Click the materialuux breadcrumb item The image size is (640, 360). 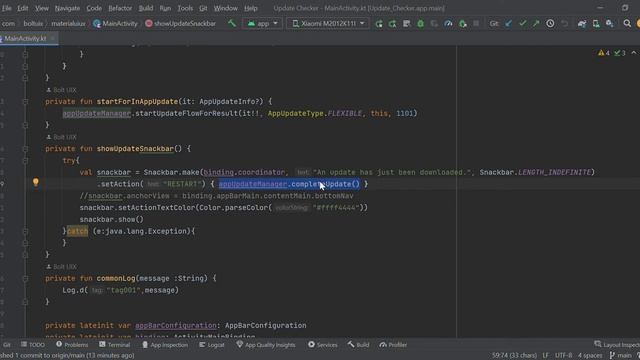click(x=68, y=24)
